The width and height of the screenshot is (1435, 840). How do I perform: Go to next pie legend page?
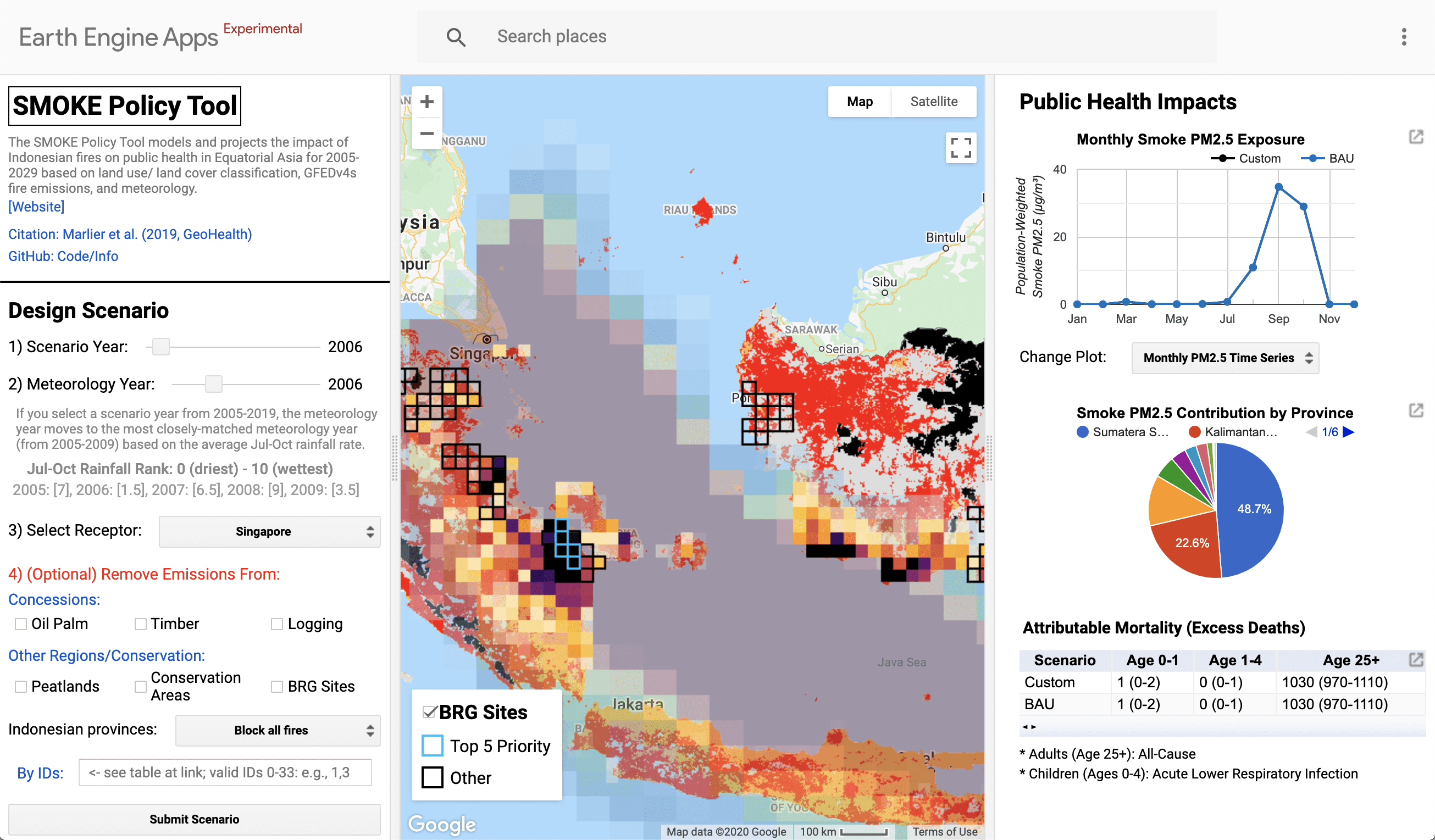(1348, 432)
